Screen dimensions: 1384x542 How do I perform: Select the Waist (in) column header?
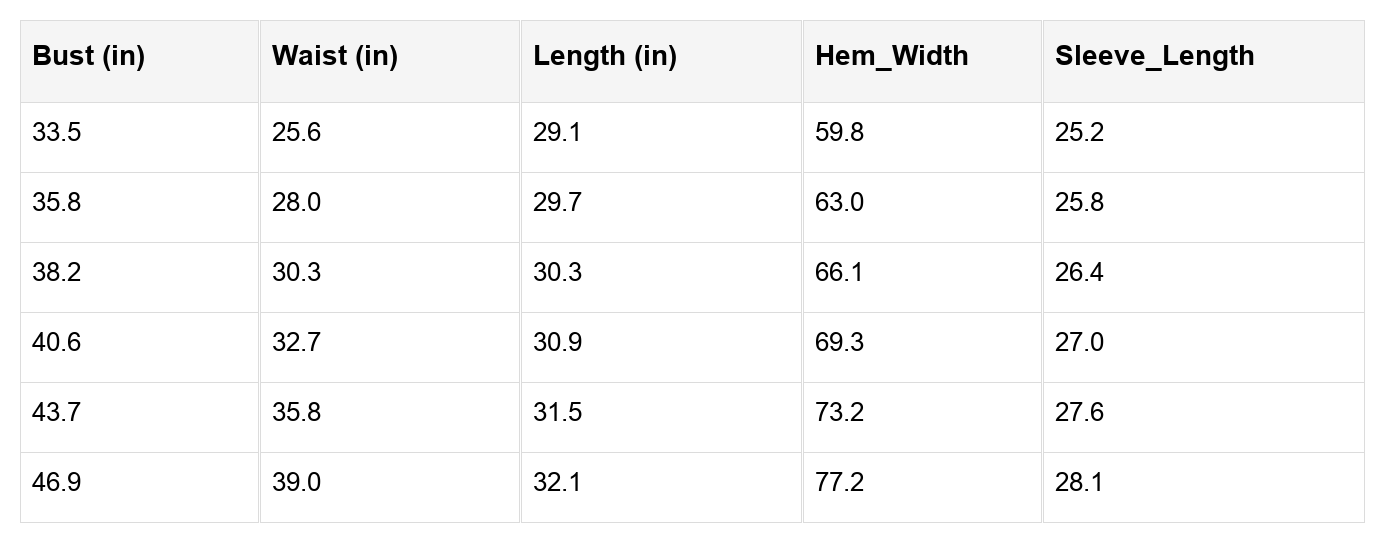pos(335,56)
